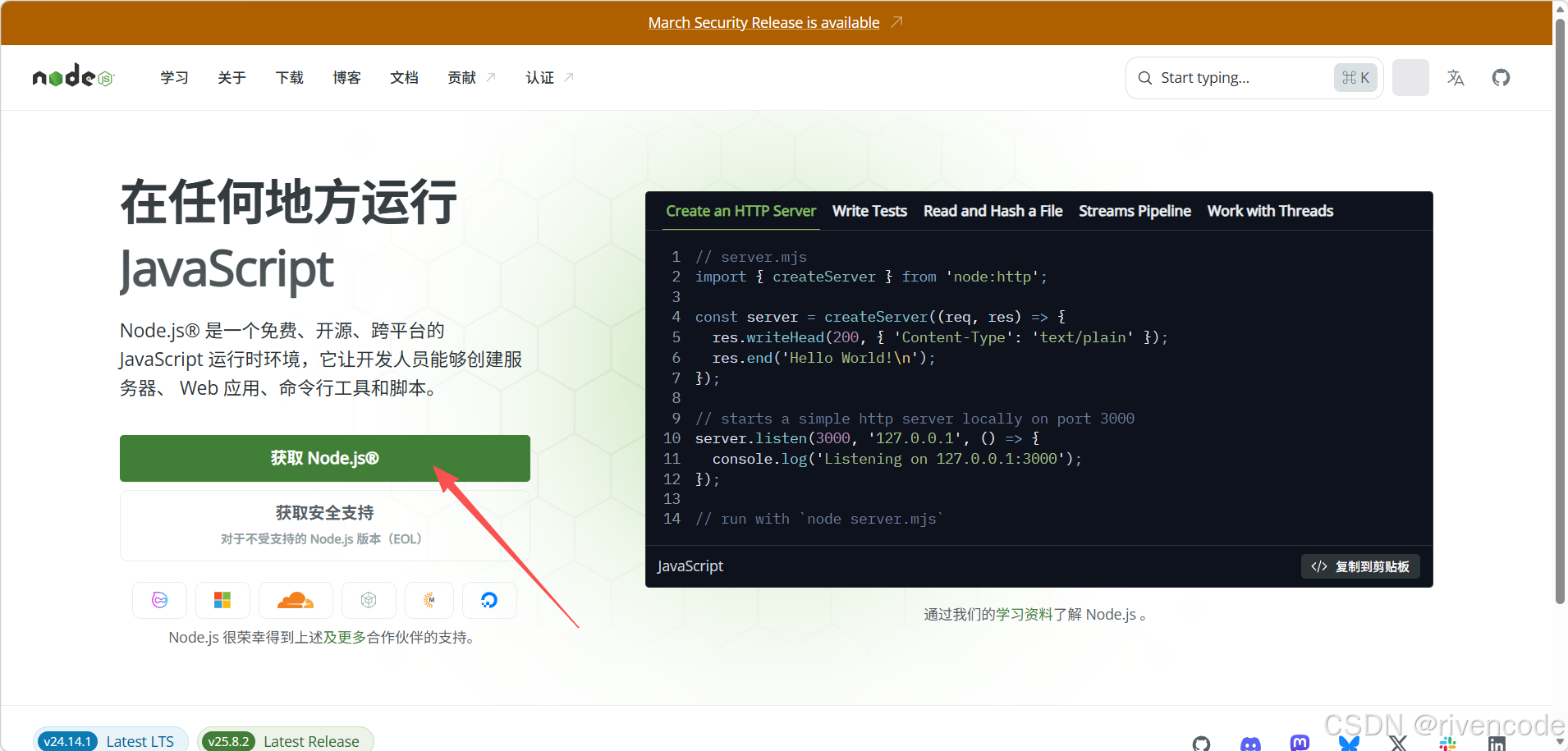This screenshot has width=1568, height=751.
Task: Open the footer Slack social icon
Action: [x=1447, y=744]
